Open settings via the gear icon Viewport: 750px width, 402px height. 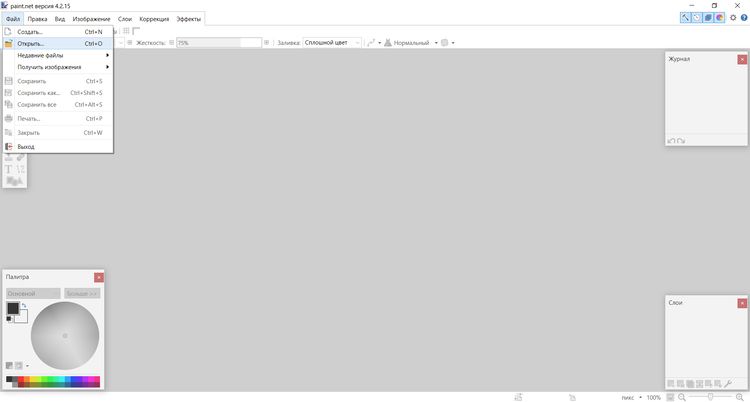tap(732, 18)
